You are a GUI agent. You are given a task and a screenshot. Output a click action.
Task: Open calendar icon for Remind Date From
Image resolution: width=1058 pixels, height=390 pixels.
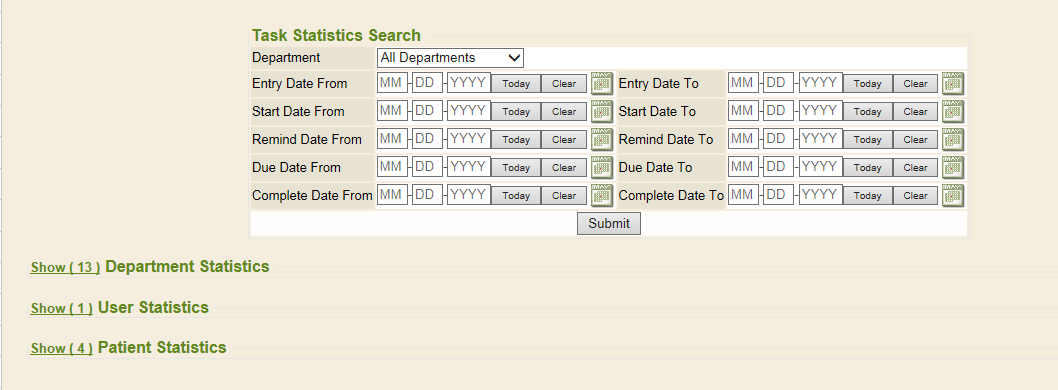pos(602,140)
